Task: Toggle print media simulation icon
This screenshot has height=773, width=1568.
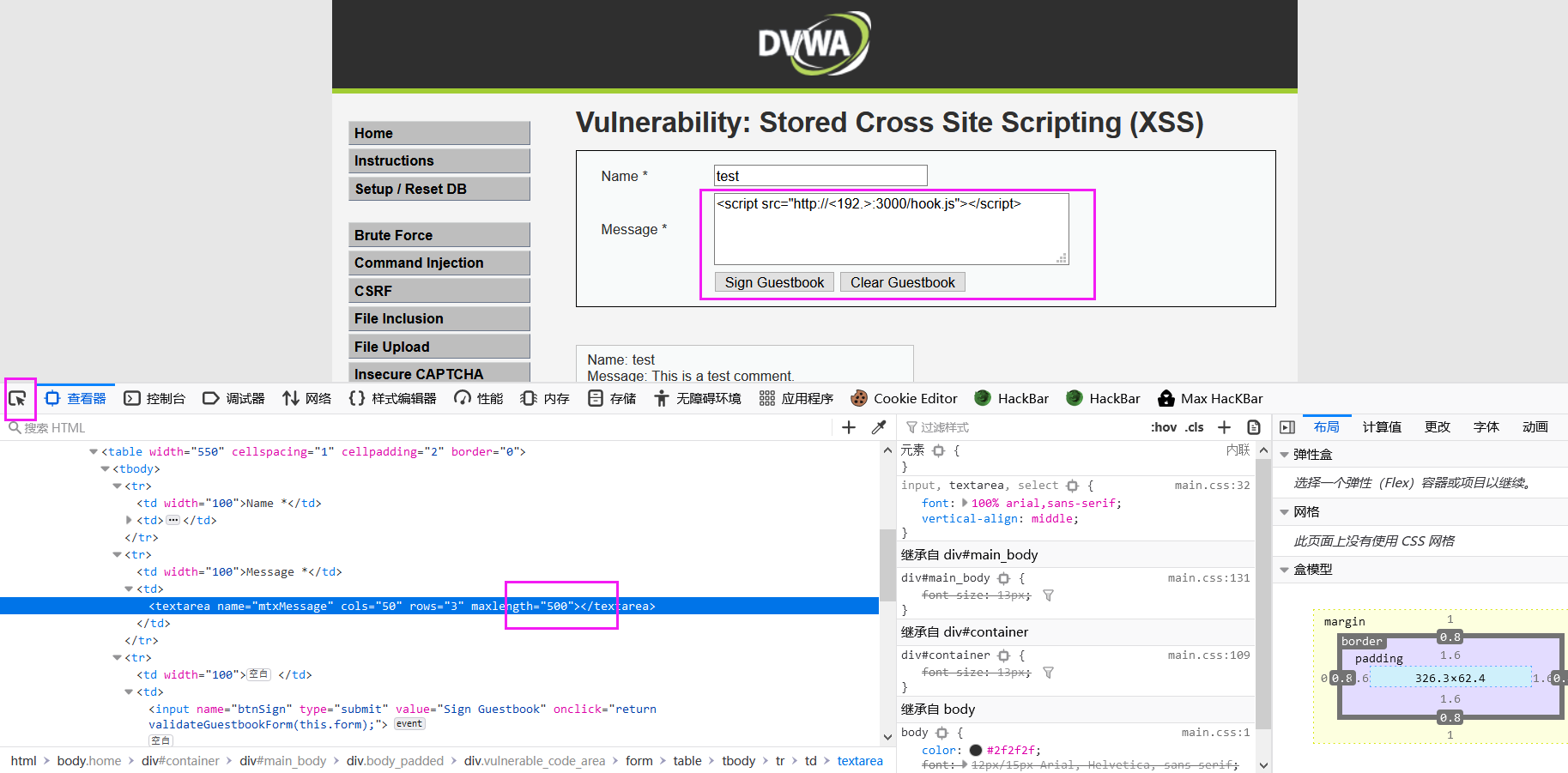Action: pyautogui.click(x=1254, y=427)
